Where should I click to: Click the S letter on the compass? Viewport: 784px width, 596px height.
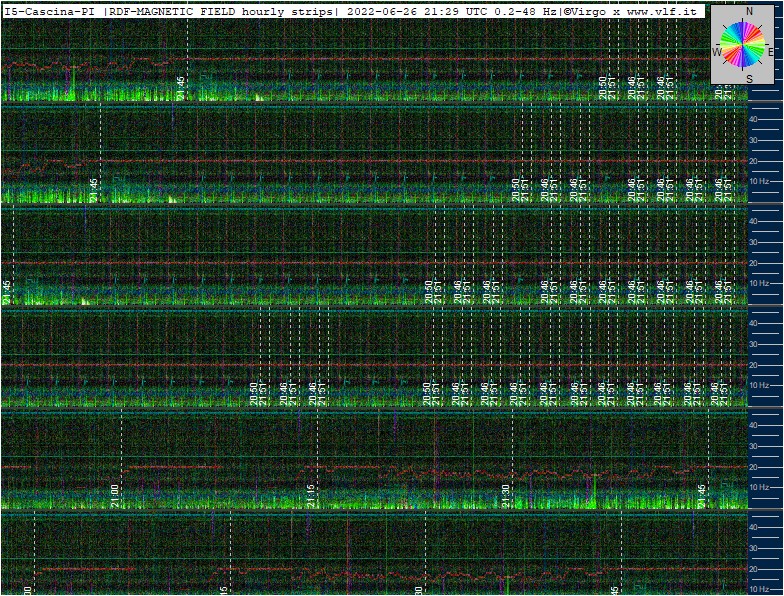click(749, 78)
